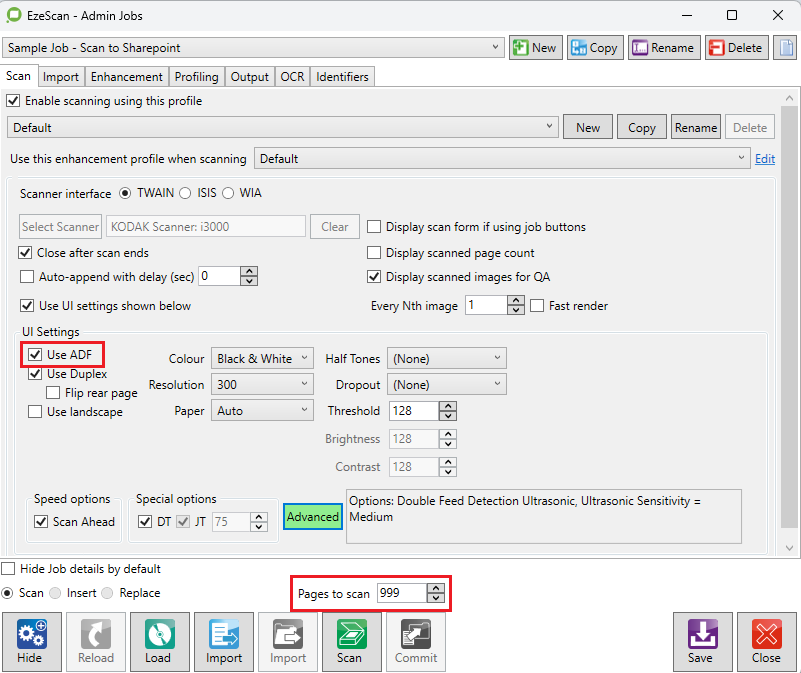Click the red Close icon button
The height and width of the screenshot is (673, 801).
(766, 641)
